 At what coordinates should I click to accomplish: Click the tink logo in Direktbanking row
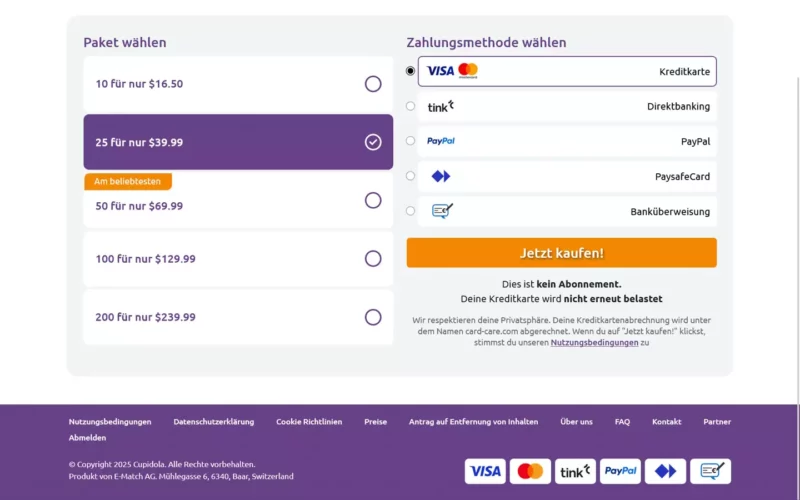(x=441, y=106)
